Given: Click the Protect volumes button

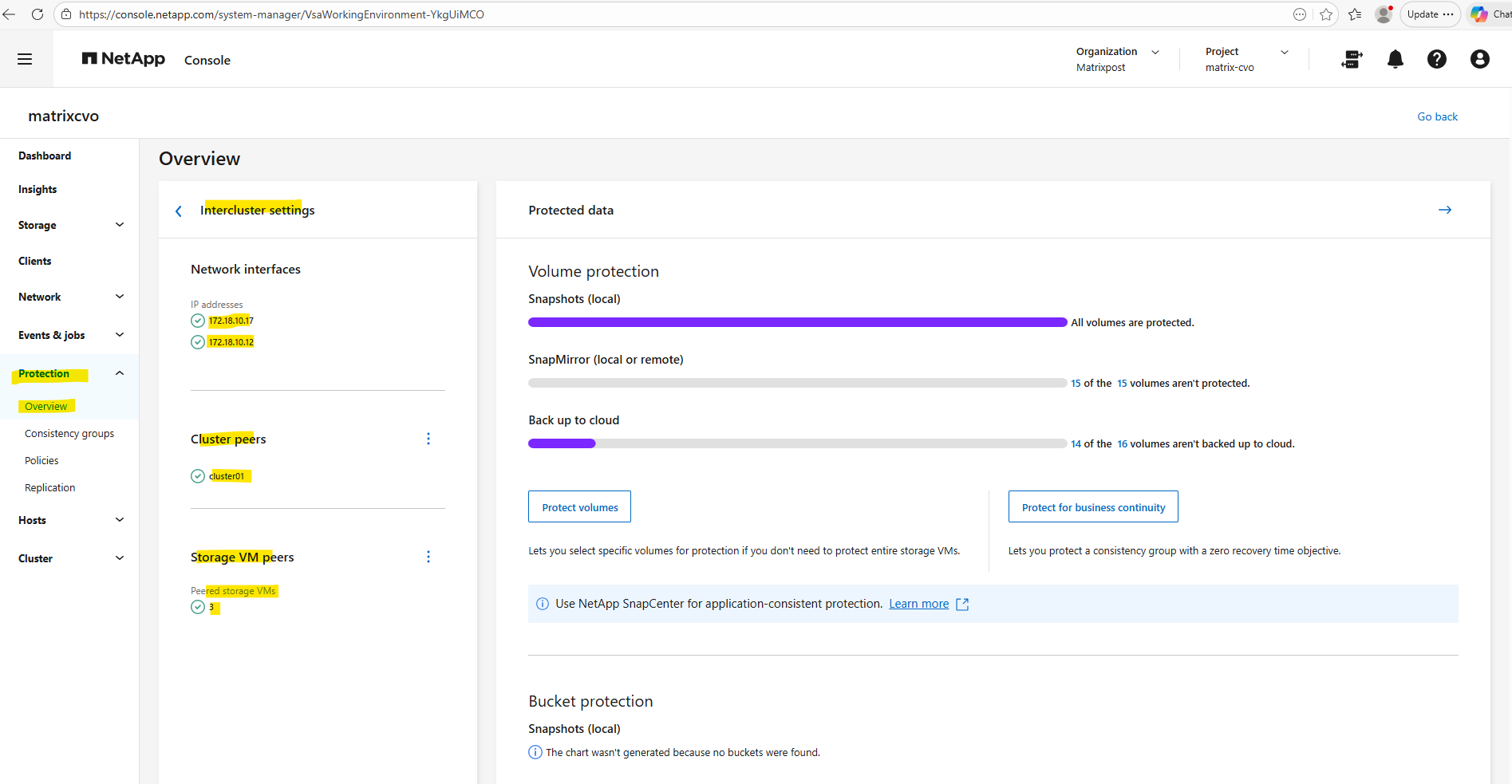Looking at the screenshot, I should 579,507.
